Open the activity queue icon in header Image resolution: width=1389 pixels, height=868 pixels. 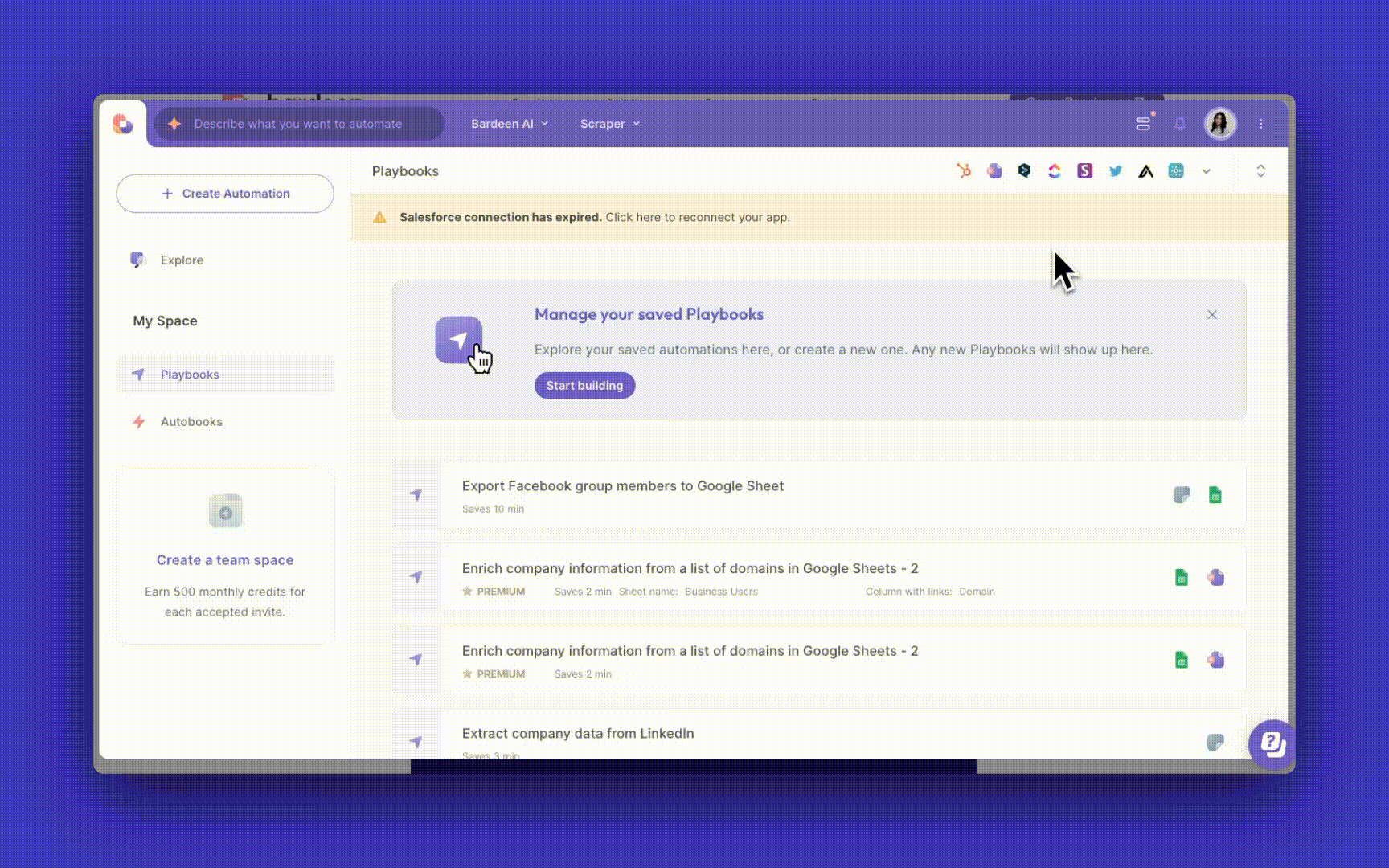1143,123
